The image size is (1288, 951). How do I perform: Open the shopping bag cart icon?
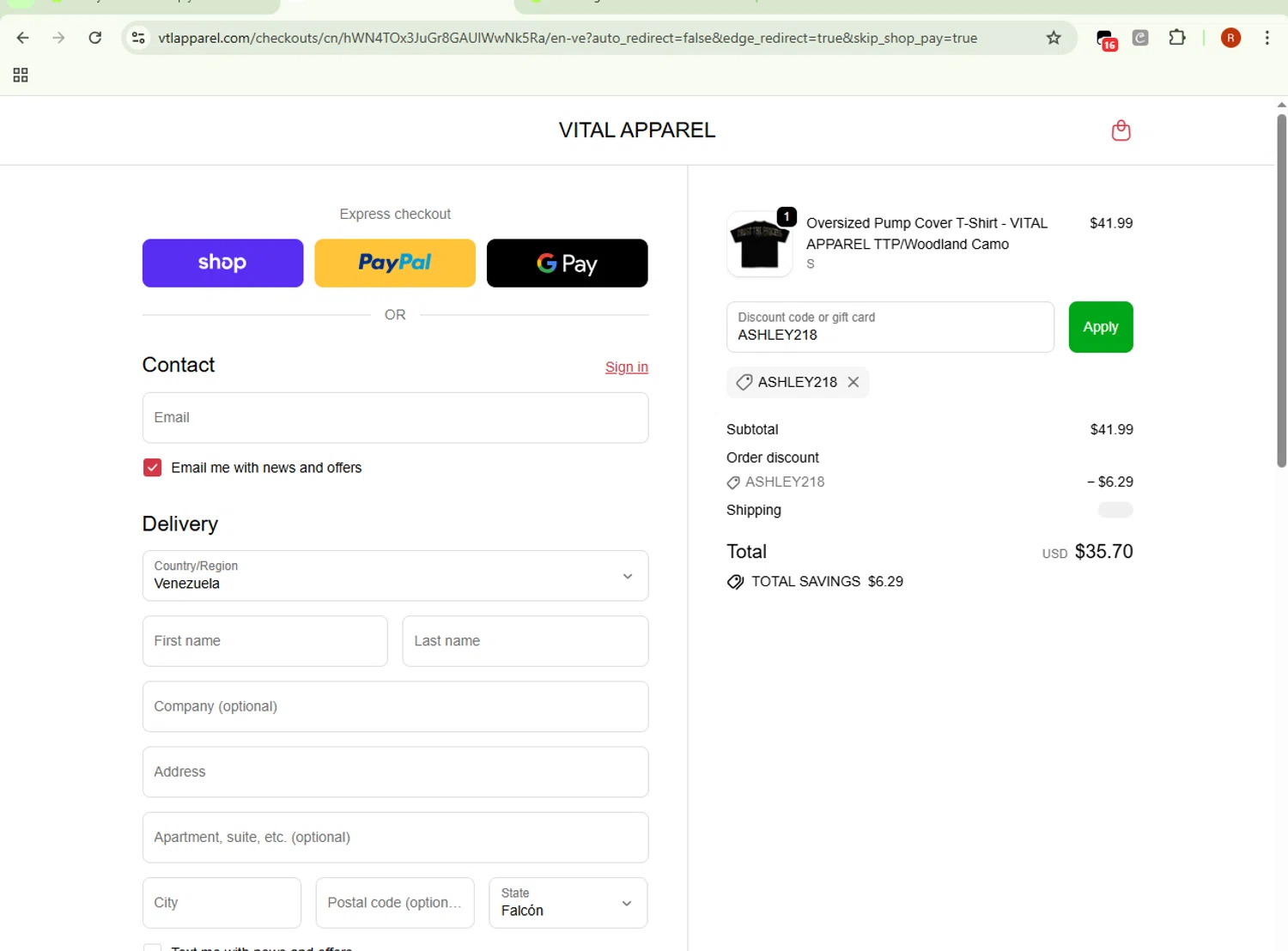1121,130
